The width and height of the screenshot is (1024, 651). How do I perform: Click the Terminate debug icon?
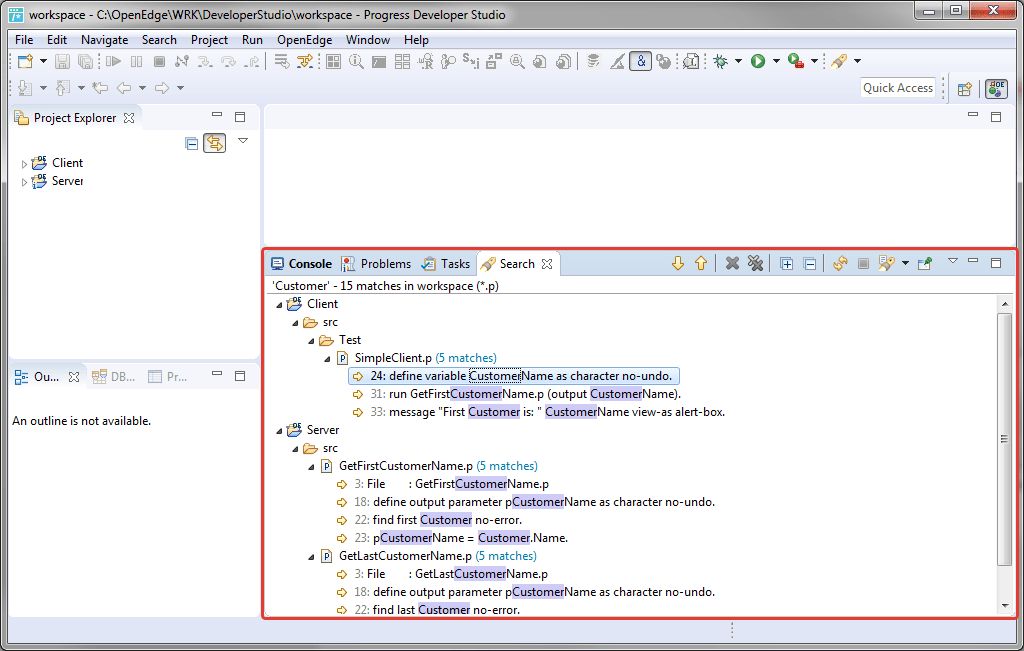pos(159,61)
